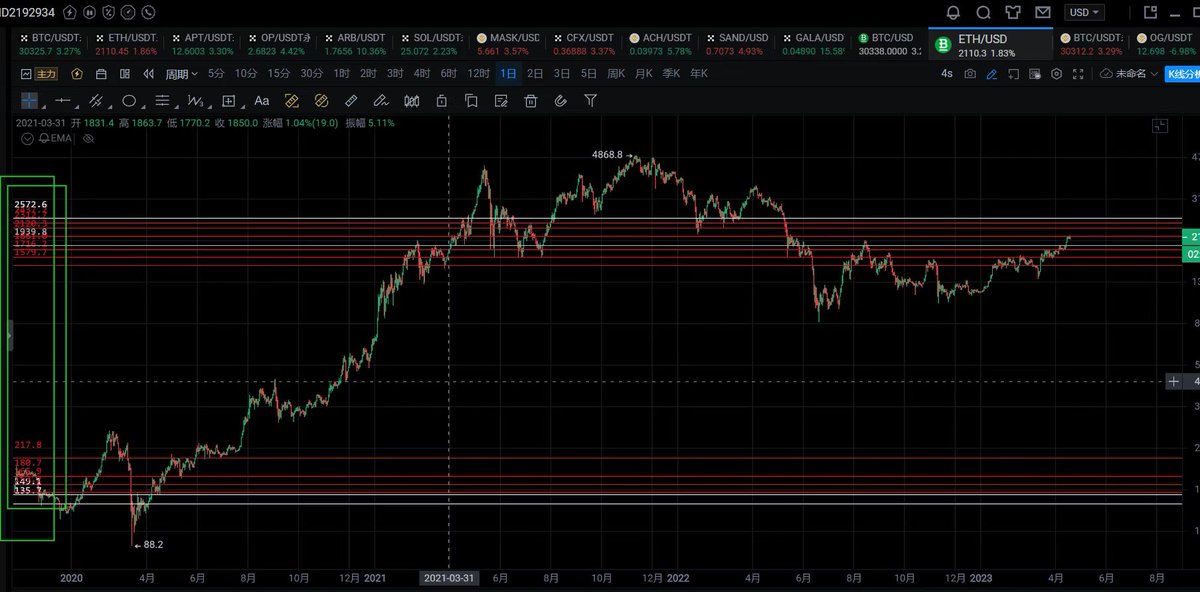Screen dimensions: 1200x592
Task: Expand the ellipse tool sub-options arrow
Action: [x=143, y=108]
